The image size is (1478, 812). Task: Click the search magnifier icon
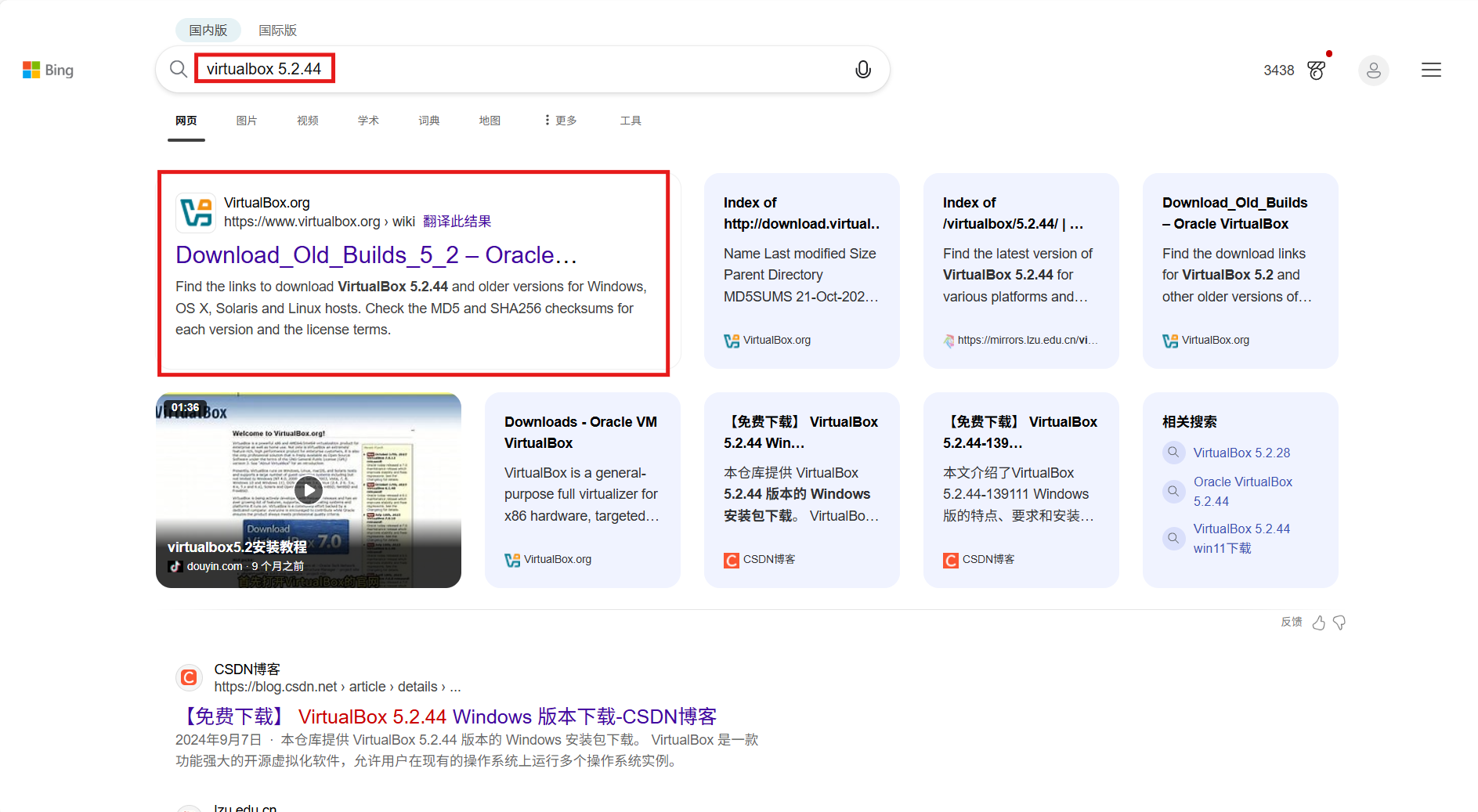point(179,69)
